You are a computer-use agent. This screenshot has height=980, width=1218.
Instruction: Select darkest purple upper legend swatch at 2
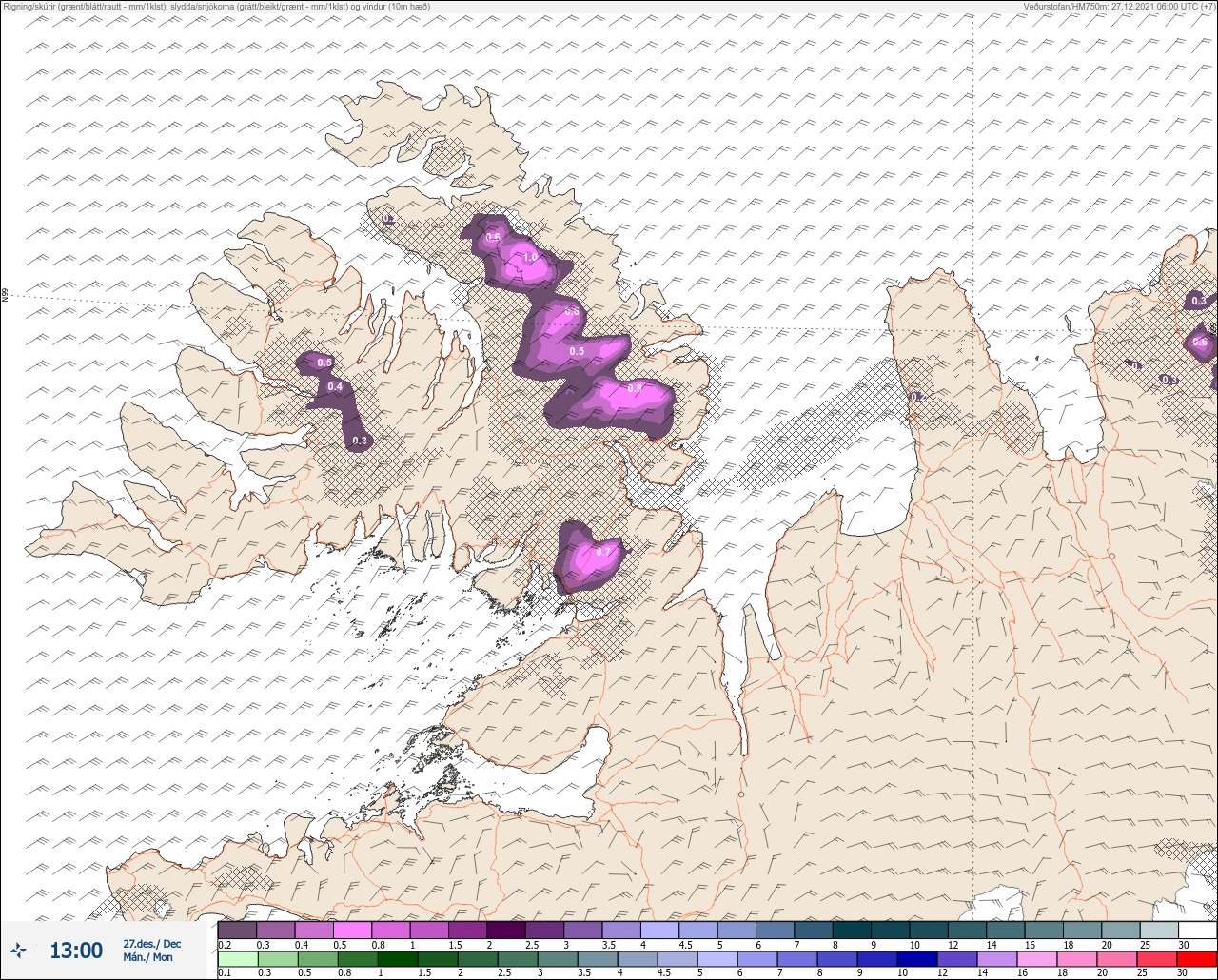click(506, 930)
